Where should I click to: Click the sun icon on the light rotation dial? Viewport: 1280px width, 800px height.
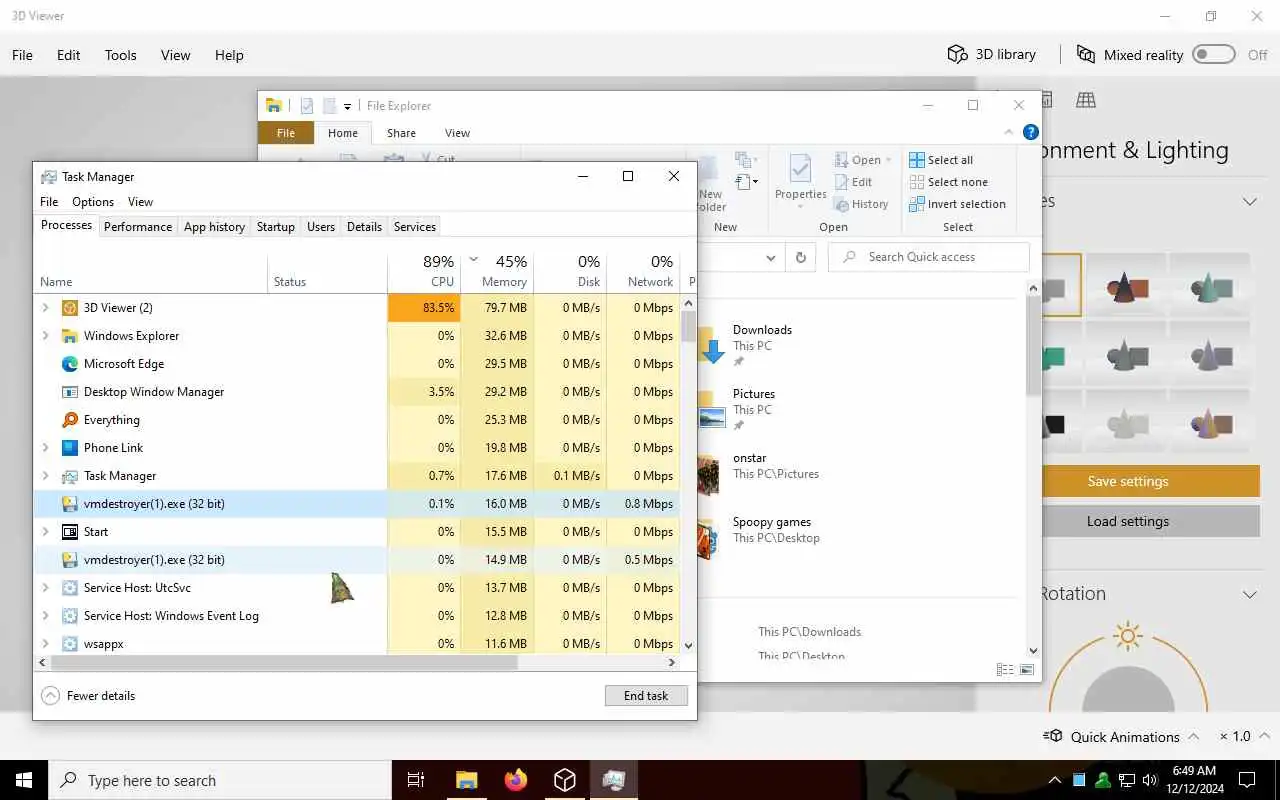click(x=1128, y=636)
